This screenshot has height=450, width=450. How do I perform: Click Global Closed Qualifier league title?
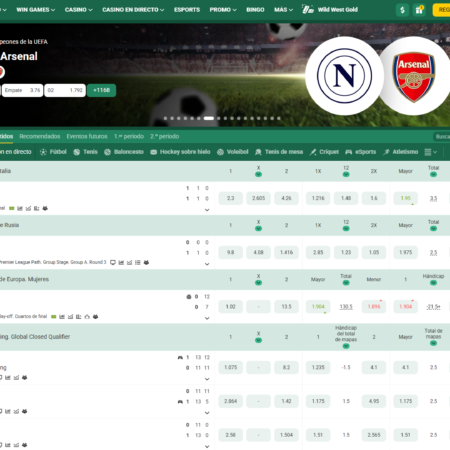35,337
